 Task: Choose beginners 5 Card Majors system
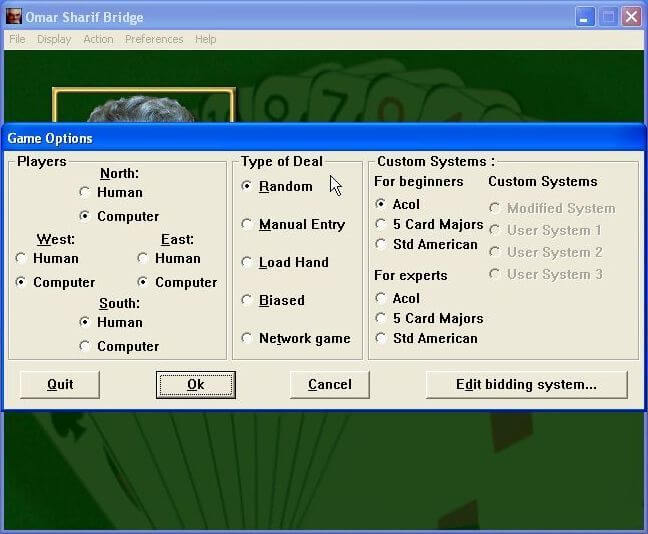pos(429,224)
